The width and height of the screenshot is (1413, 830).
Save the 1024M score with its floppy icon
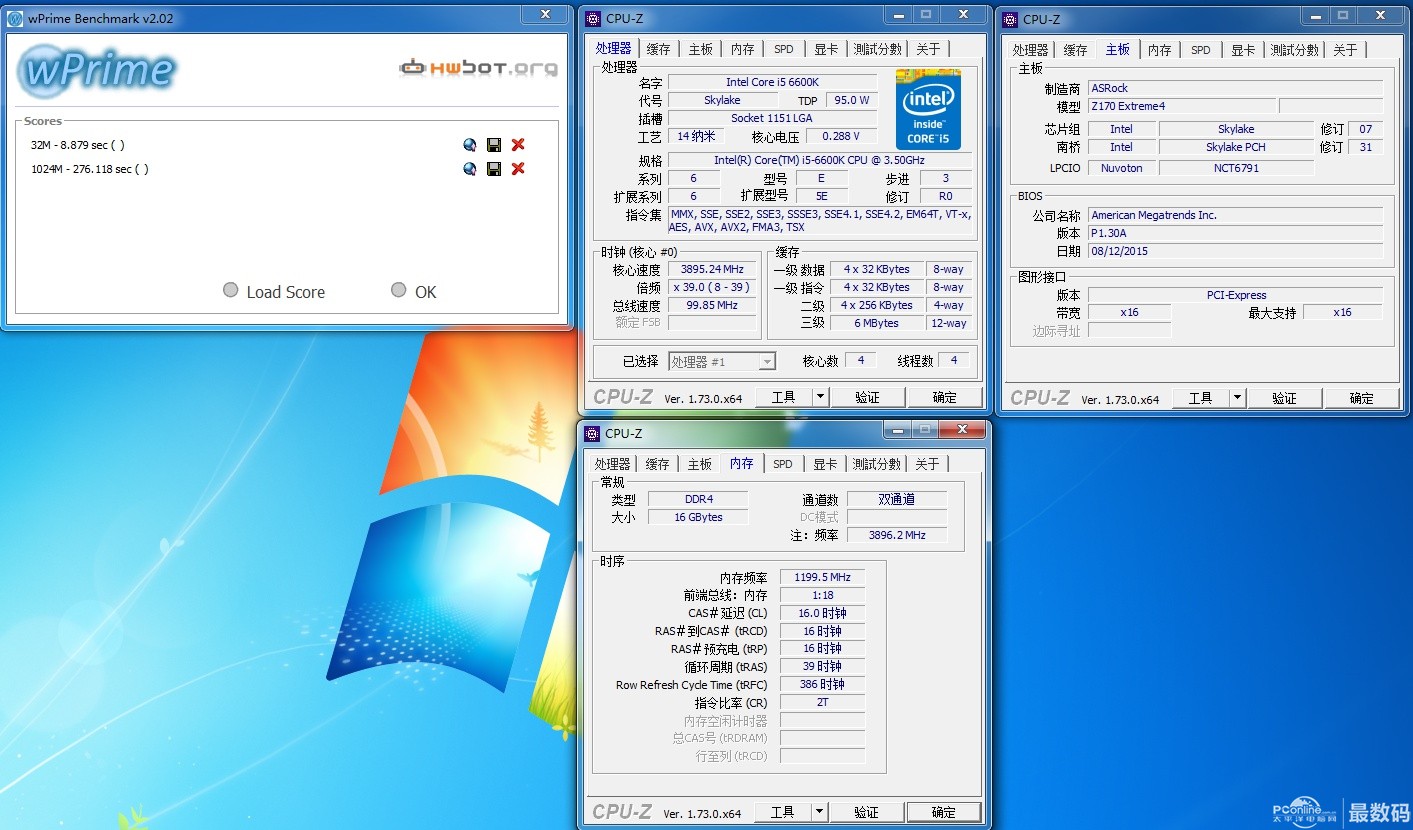[494, 169]
